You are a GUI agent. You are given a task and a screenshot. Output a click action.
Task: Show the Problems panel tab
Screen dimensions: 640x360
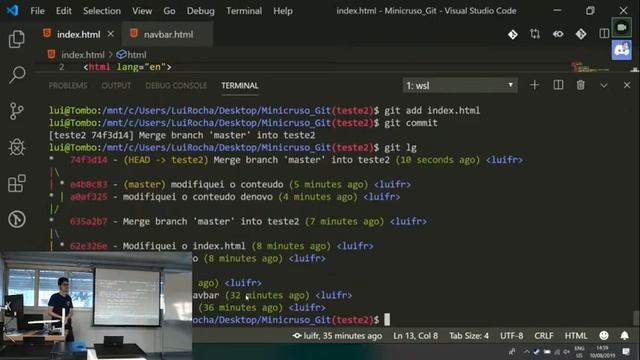click(x=68, y=85)
